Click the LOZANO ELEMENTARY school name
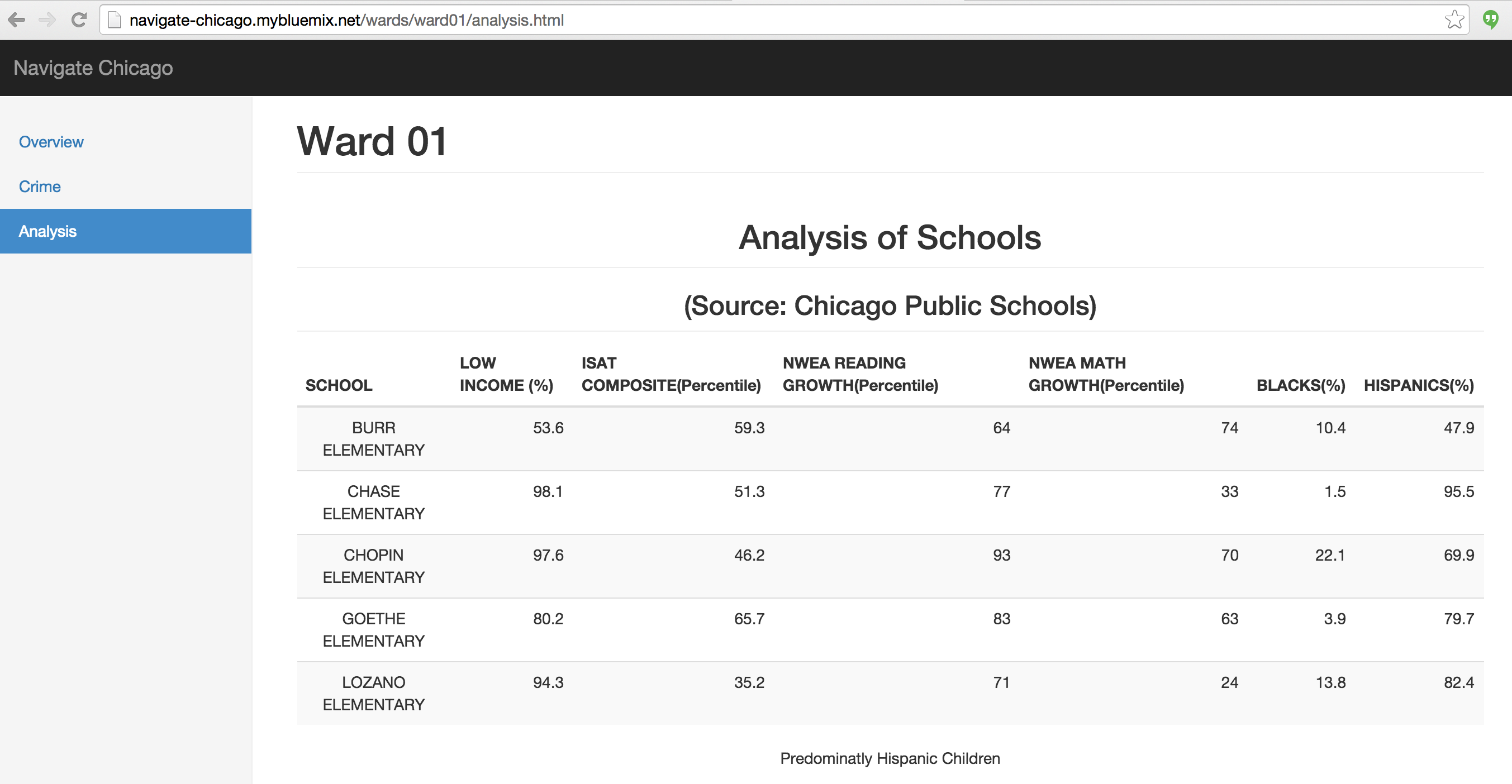This screenshot has width=1512, height=784. coord(373,693)
